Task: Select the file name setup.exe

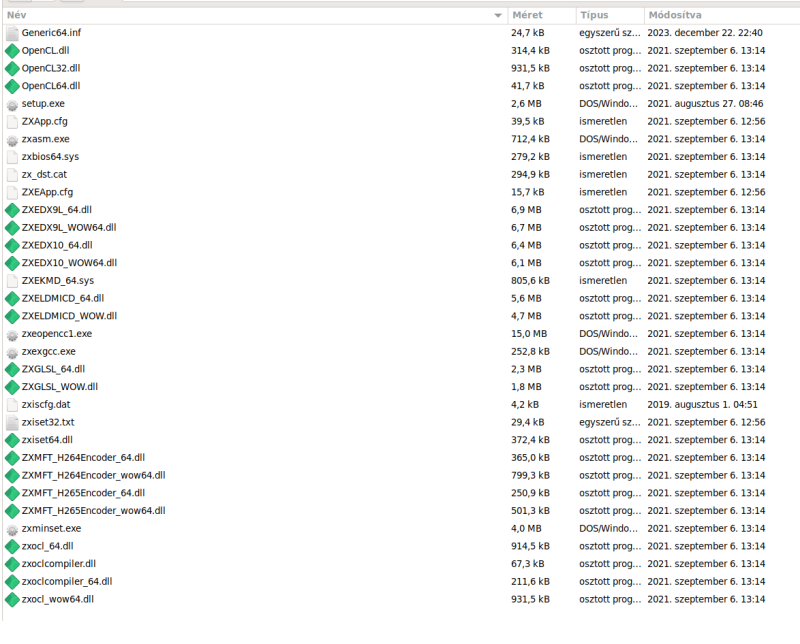Action: [x=43, y=104]
